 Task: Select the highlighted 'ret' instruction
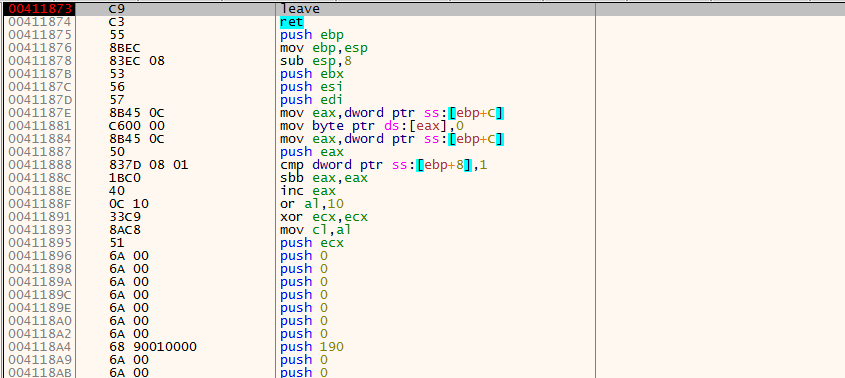coord(292,22)
